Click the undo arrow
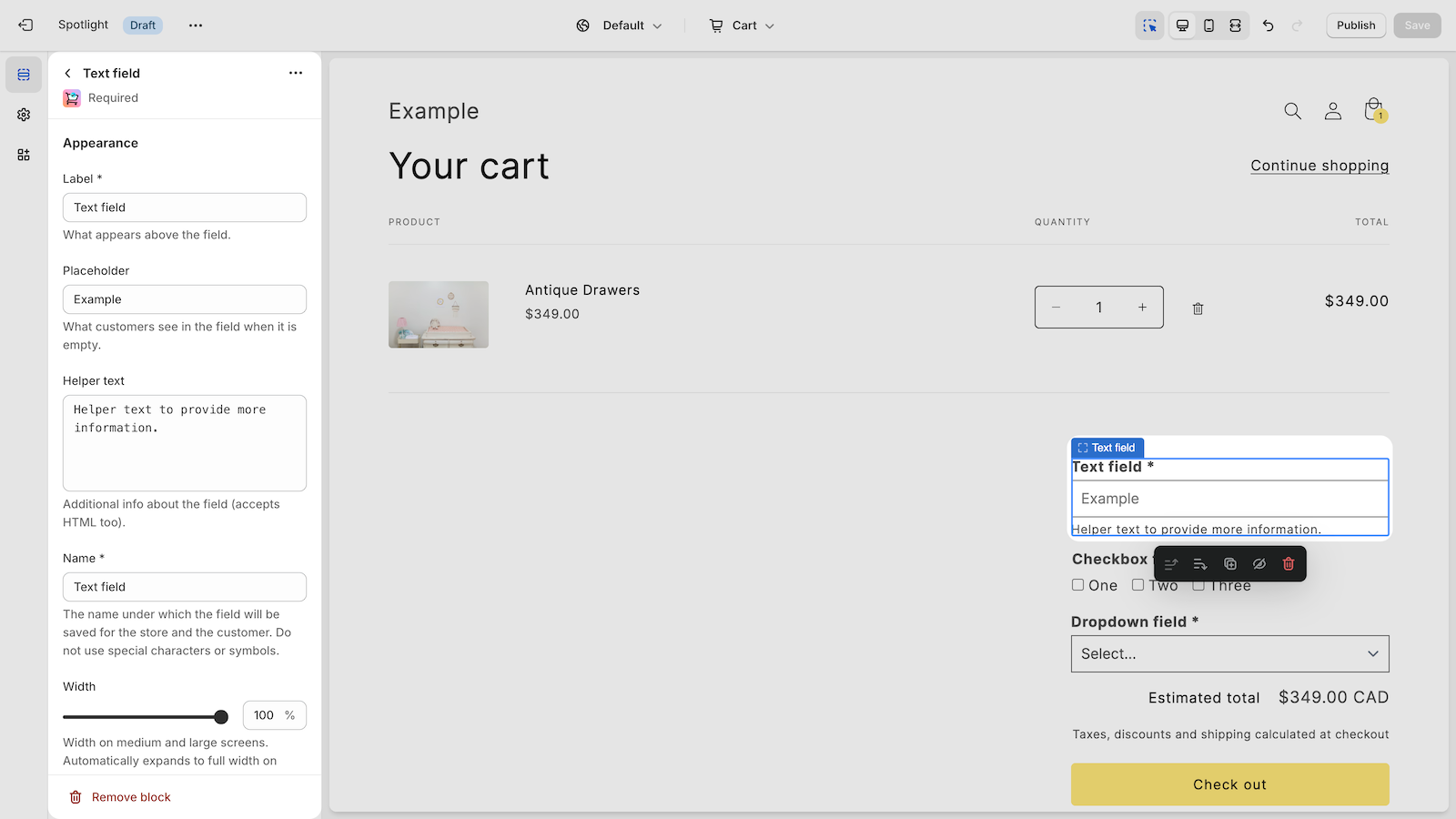The height and width of the screenshot is (819, 1456). coord(1268,25)
